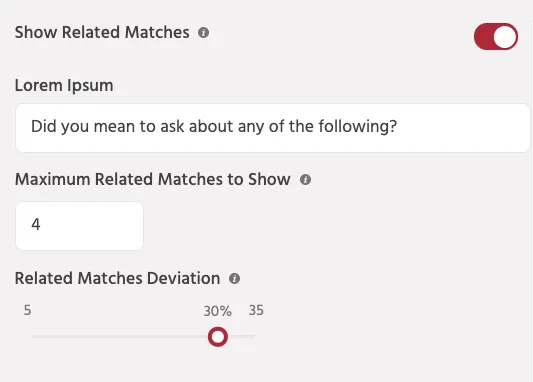The image size is (533, 382).
Task: Click the Related Matches Deviation label
Action: point(117,278)
